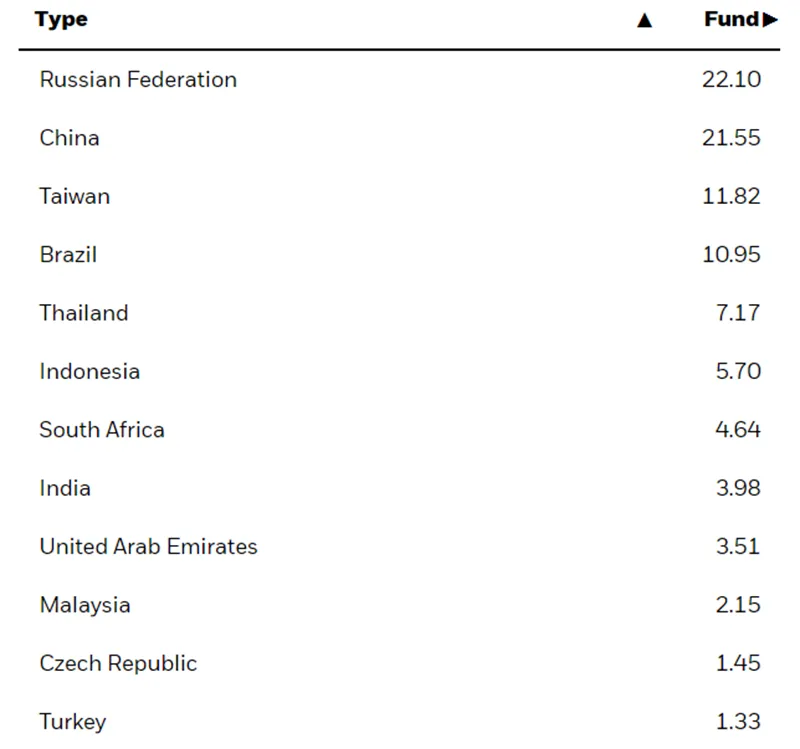The width and height of the screenshot is (800, 749).
Task: Click the 22.10 fund value
Action: point(732,80)
